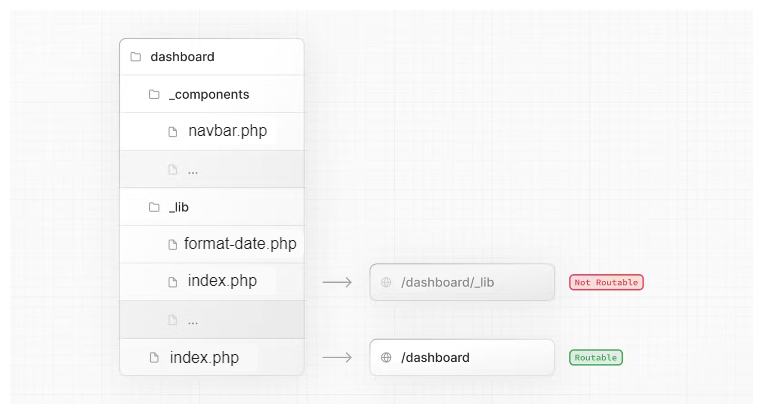The width and height of the screenshot is (762, 414).
Task: Click the globe icon beside /dashboard/_lib
Action: (386, 283)
